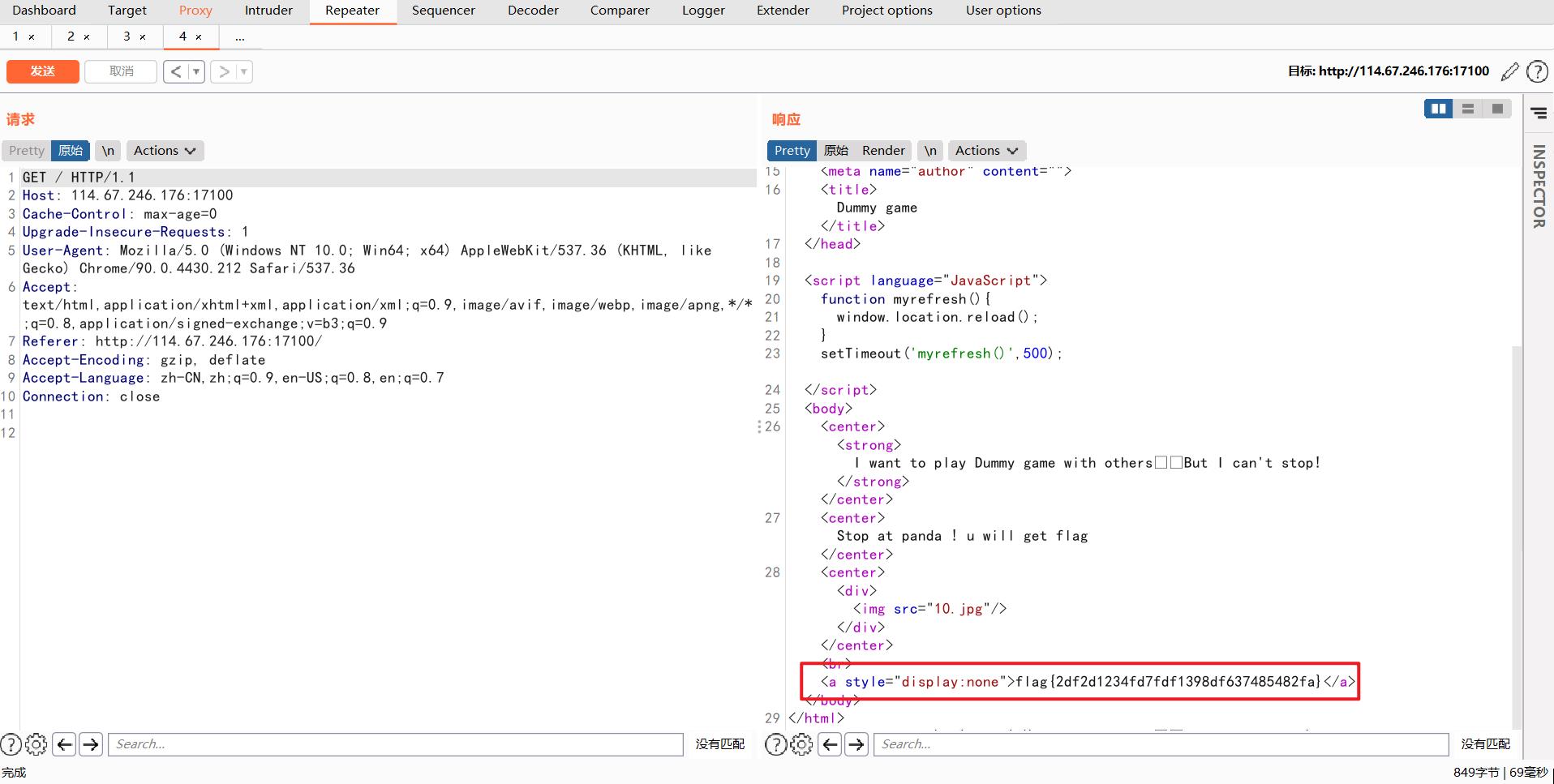Select combined tabbed layout
This screenshot has height=784, width=1554.
pos(1497,109)
